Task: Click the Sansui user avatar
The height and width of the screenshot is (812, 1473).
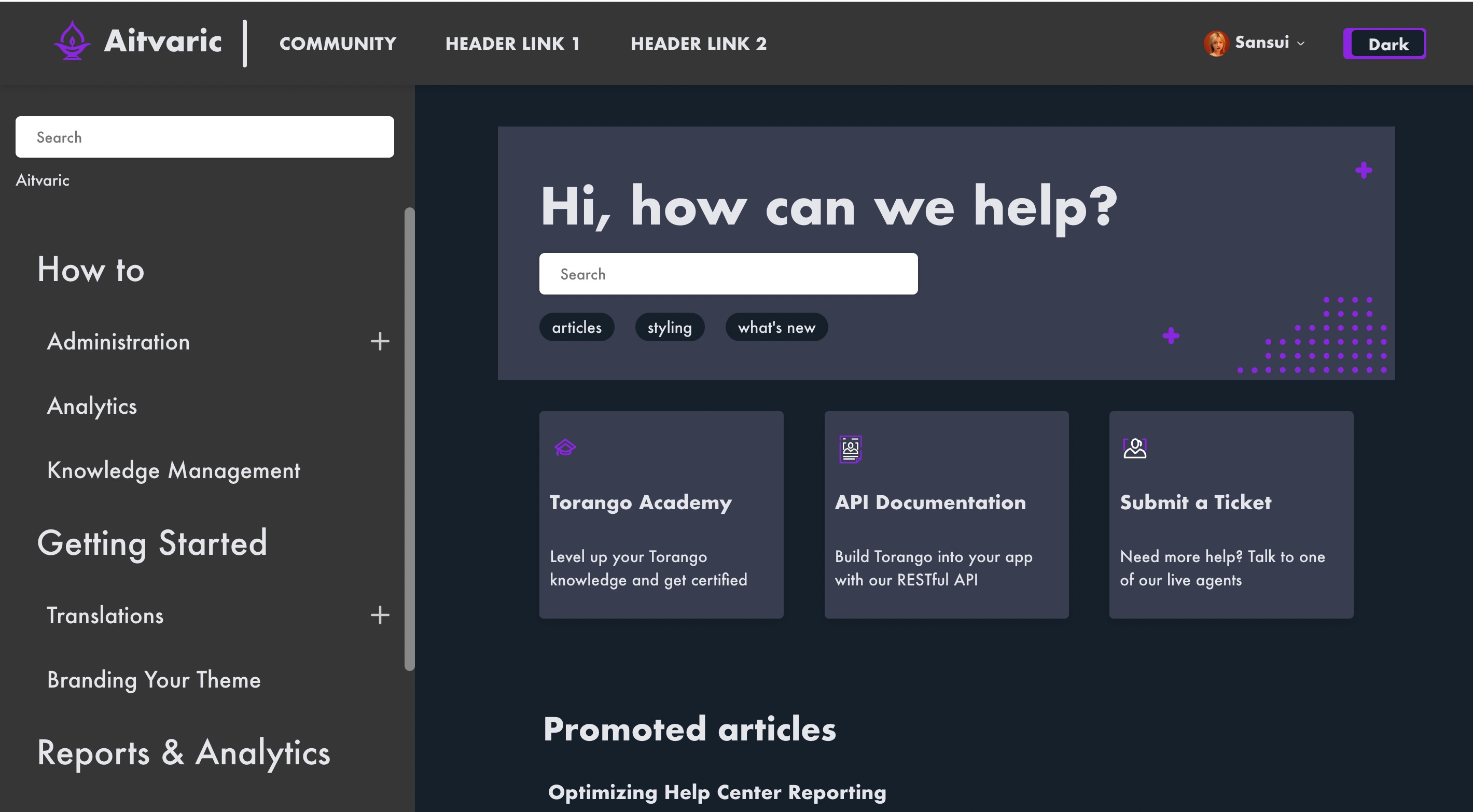Action: [1216, 44]
